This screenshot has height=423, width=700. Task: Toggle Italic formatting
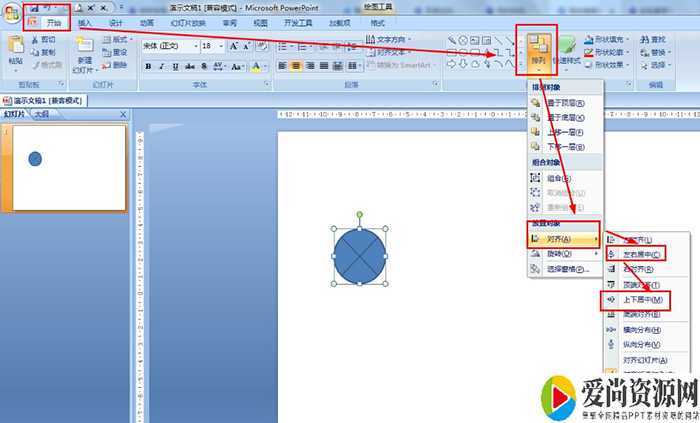[162, 66]
